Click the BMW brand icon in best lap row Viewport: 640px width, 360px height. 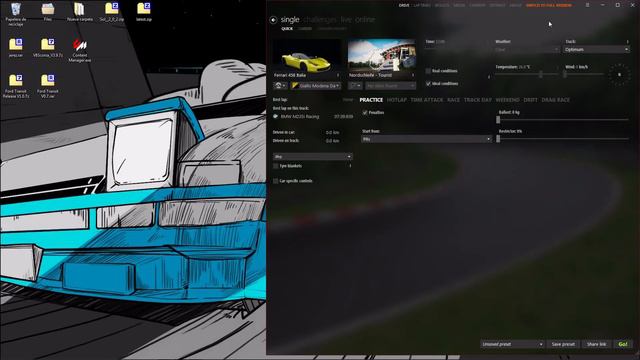(x=276, y=116)
